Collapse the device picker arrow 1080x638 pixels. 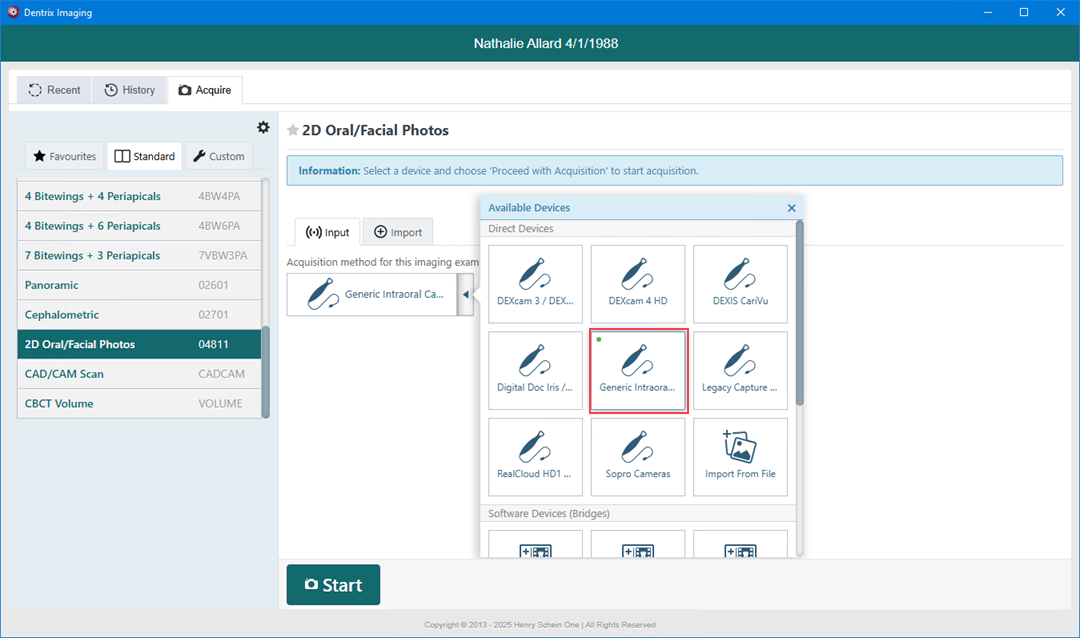(465, 295)
